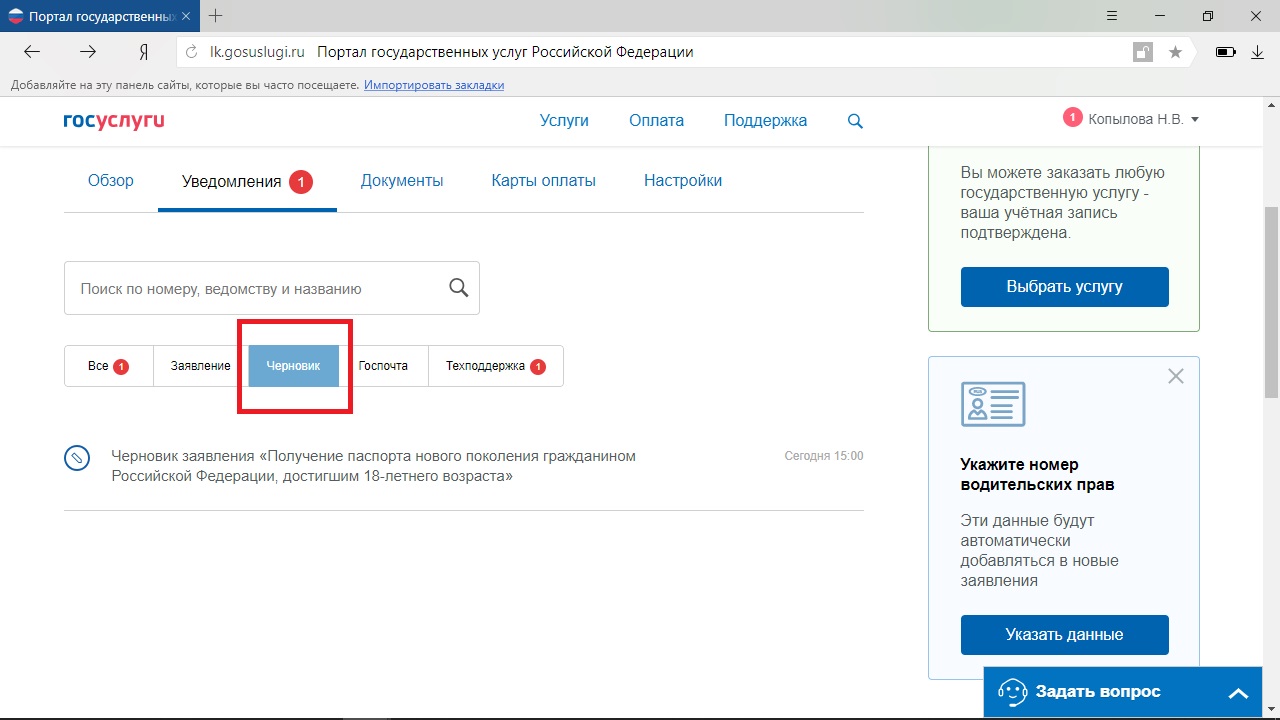
Task: Open site search magnifier in header
Action: 855,121
